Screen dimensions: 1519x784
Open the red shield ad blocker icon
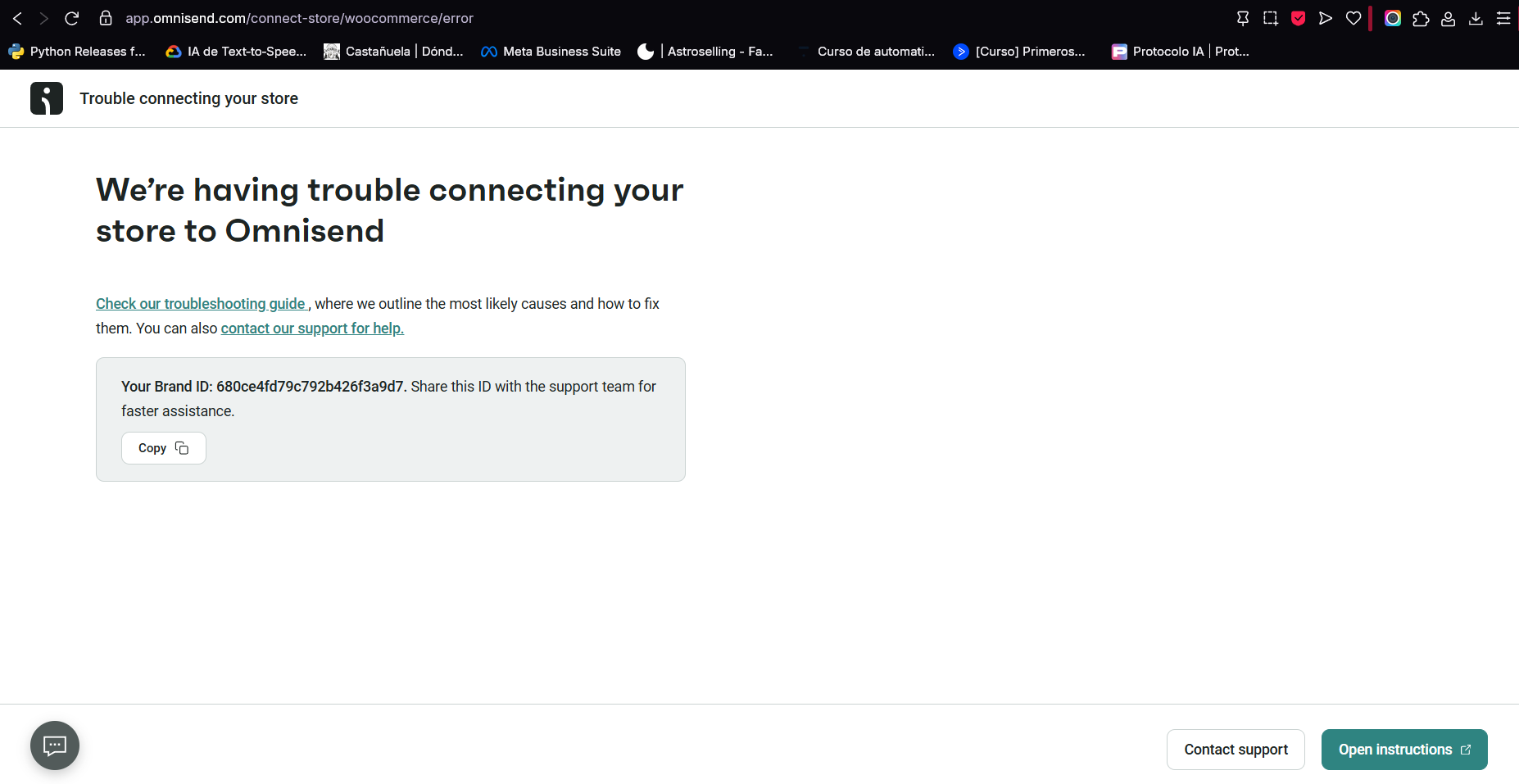pos(1298,18)
